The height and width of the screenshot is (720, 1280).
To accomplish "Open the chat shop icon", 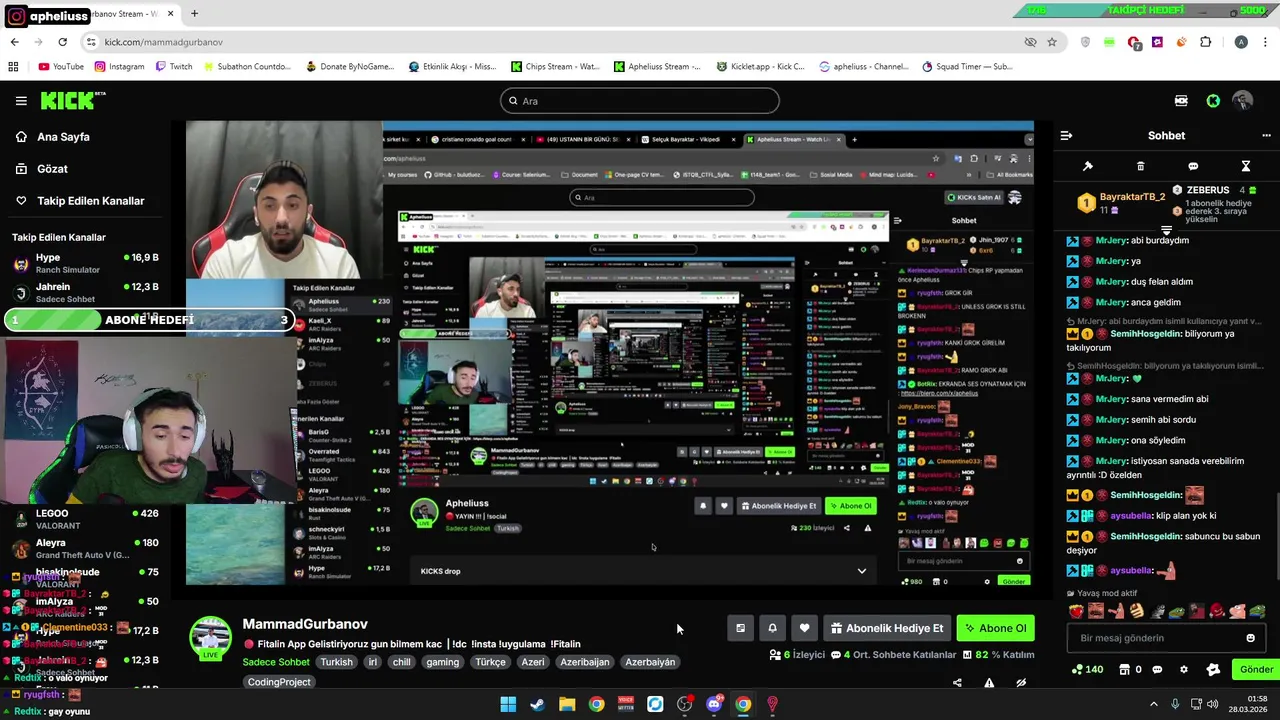I will pos(1124,670).
